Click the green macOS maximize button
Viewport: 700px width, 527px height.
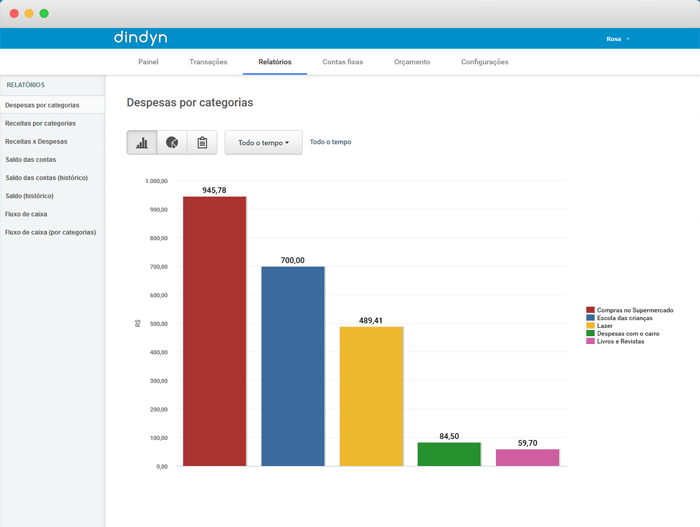(44, 13)
